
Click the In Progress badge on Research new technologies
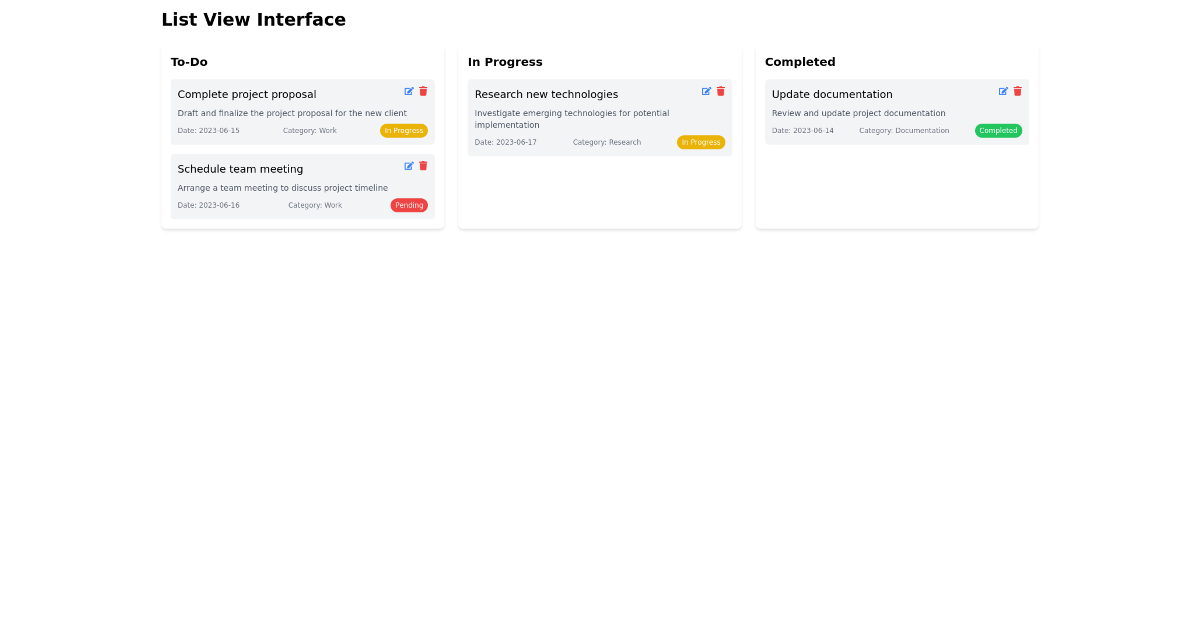pyautogui.click(x=701, y=142)
